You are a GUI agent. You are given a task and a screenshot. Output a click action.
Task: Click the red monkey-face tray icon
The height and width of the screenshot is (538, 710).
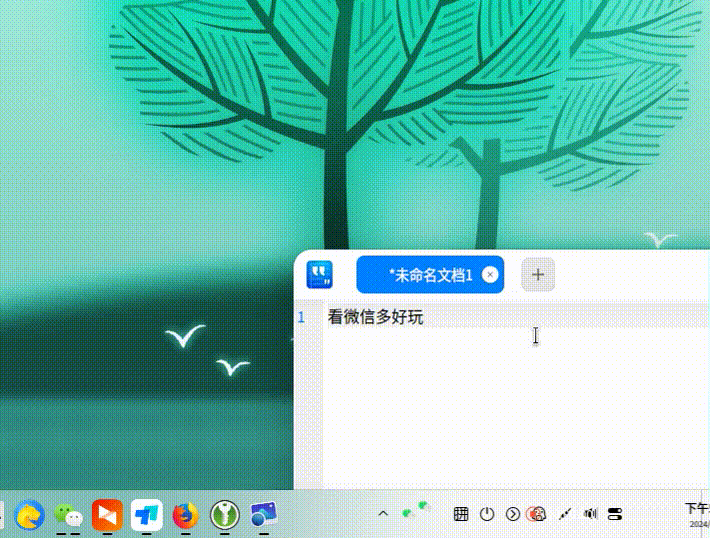pyautogui.click(x=537, y=514)
